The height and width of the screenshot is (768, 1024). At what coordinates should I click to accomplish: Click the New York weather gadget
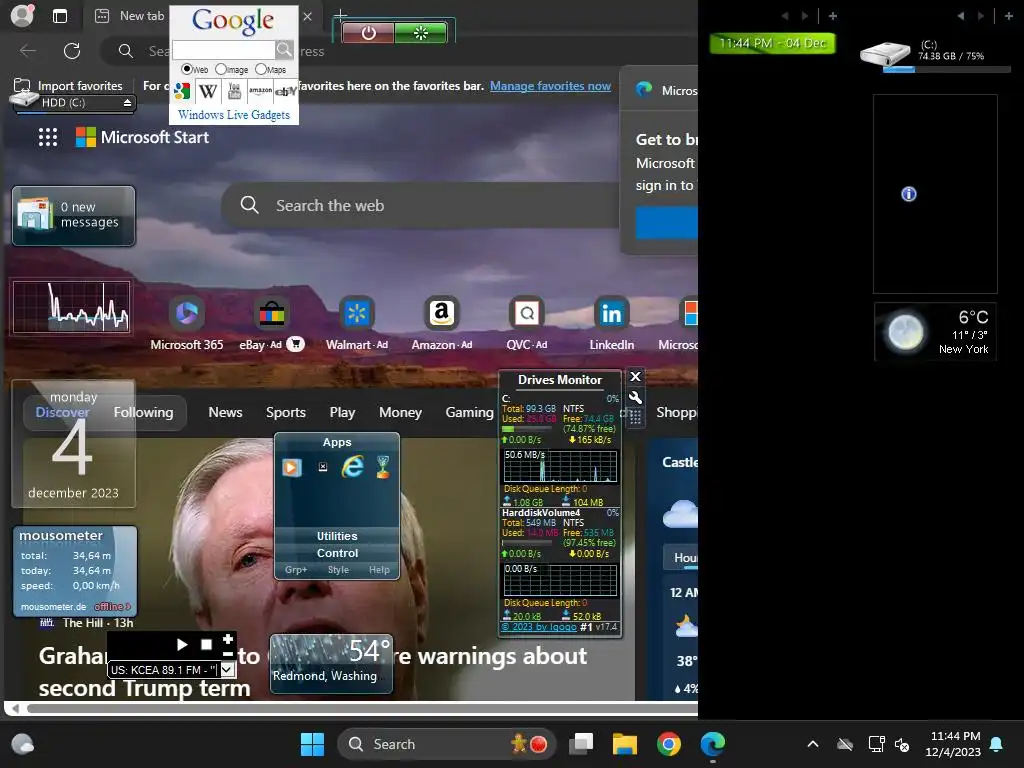(x=935, y=332)
